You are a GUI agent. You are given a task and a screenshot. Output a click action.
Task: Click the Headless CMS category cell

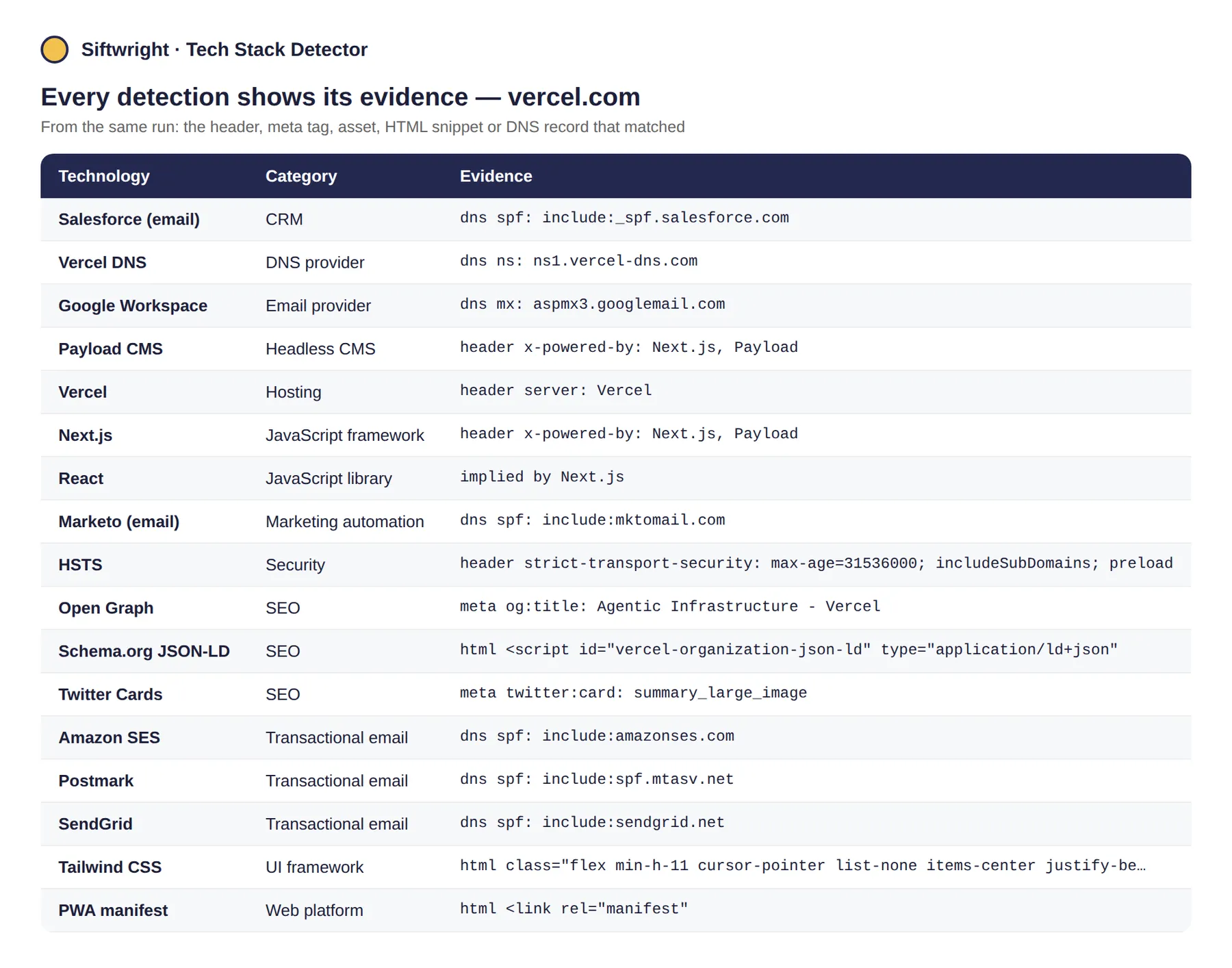[x=320, y=348]
